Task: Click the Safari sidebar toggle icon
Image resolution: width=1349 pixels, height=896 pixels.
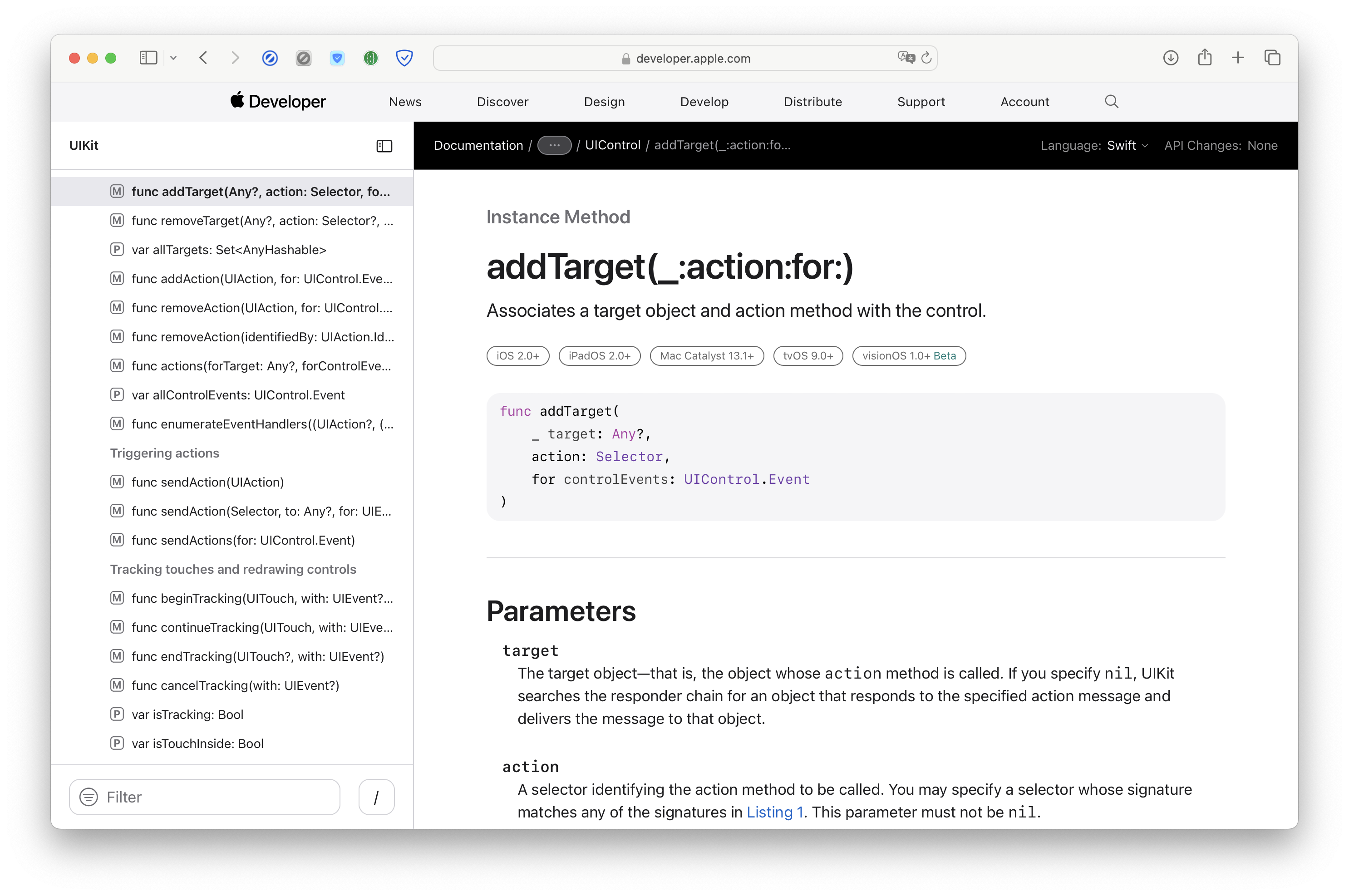Action: [x=148, y=58]
